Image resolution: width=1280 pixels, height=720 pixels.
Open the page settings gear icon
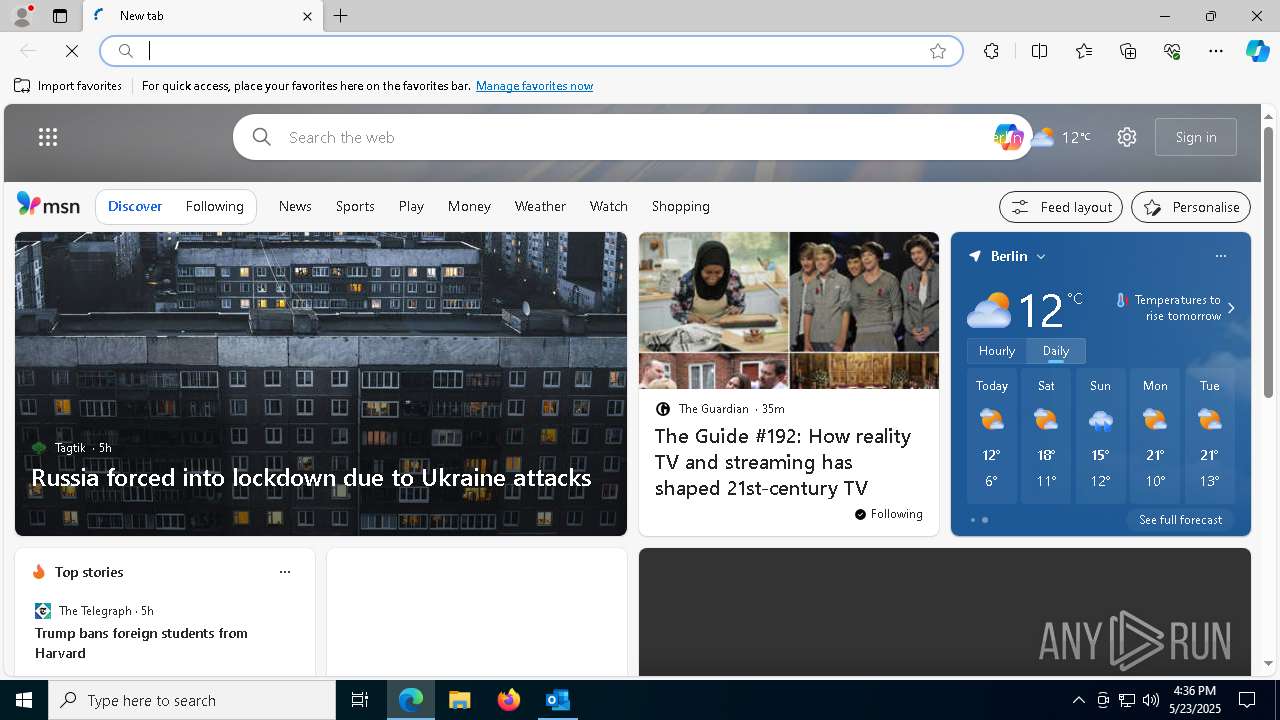pyautogui.click(x=1127, y=137)
